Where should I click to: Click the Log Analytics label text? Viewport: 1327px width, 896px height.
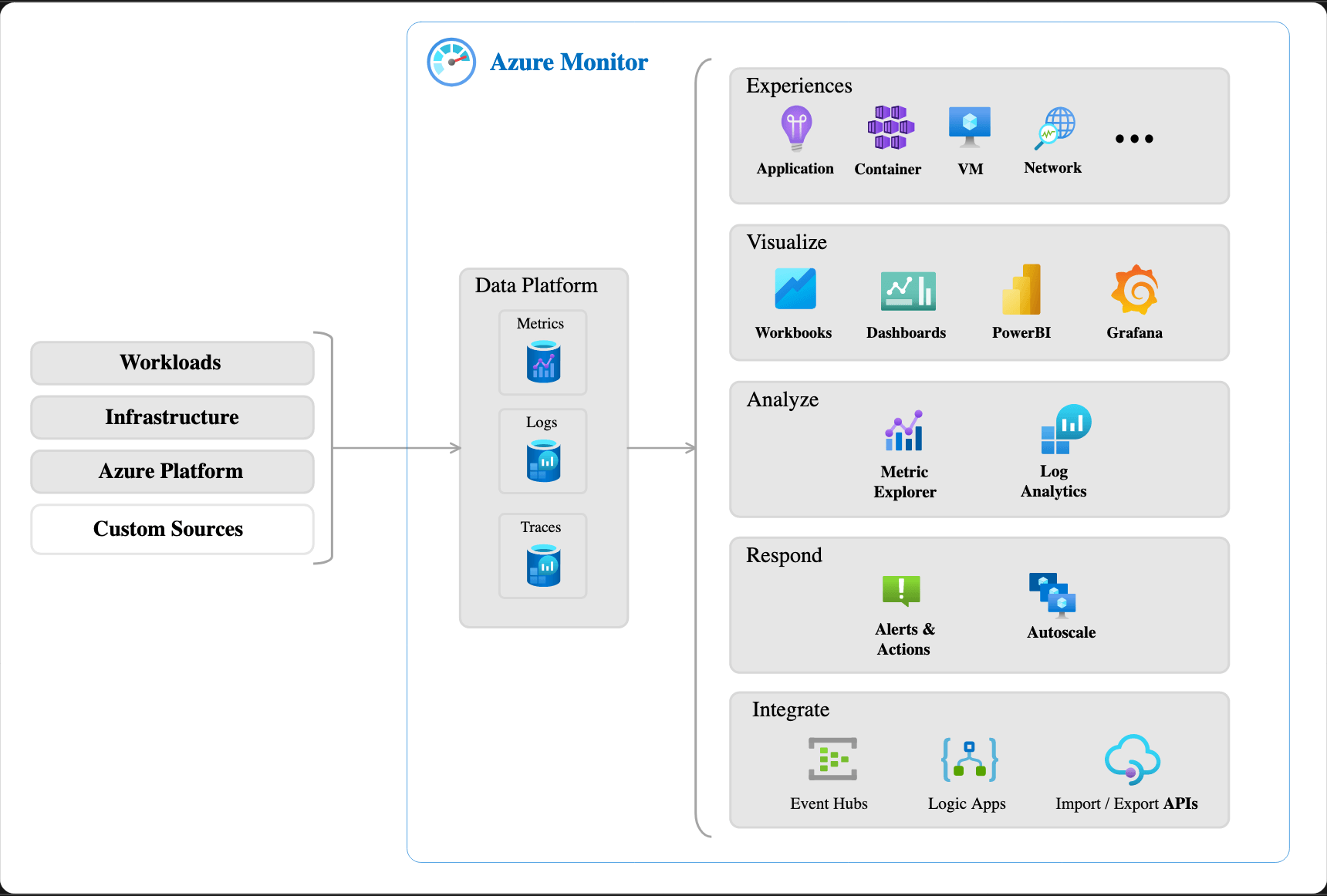pos(1053,481)
